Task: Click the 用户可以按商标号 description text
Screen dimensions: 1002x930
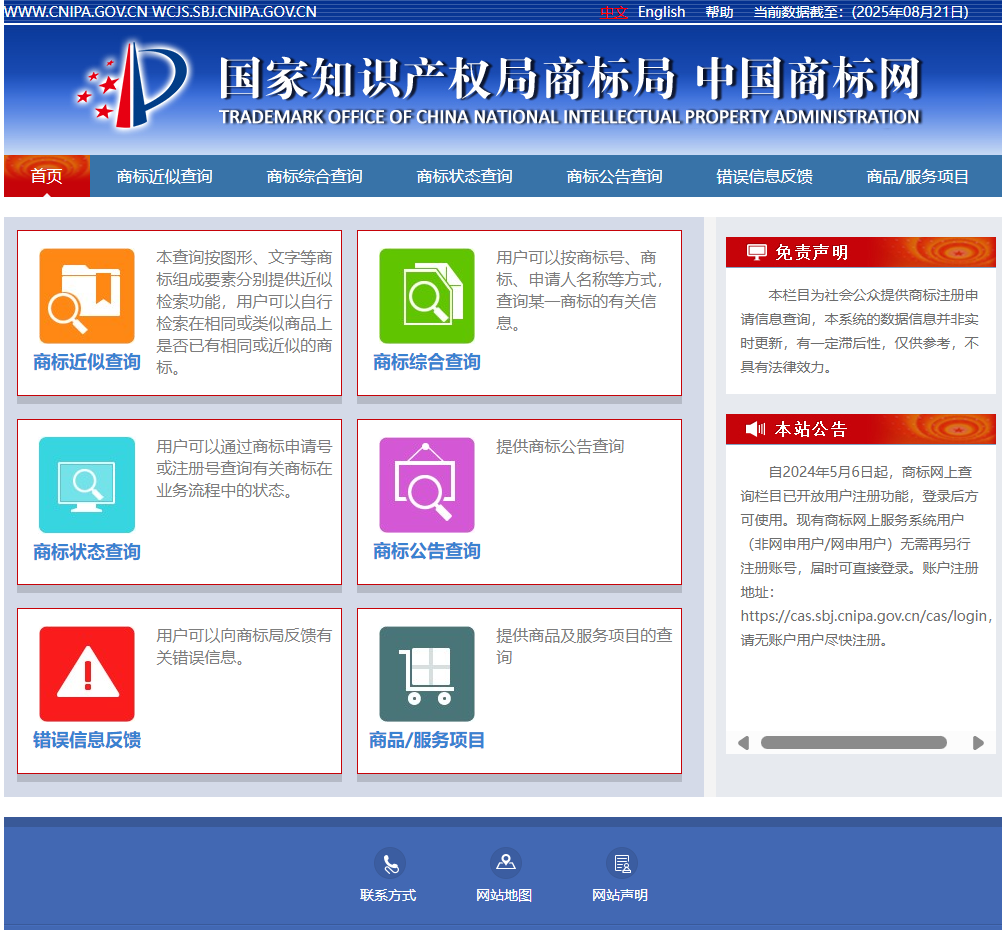Action: (x=580, y=290)
